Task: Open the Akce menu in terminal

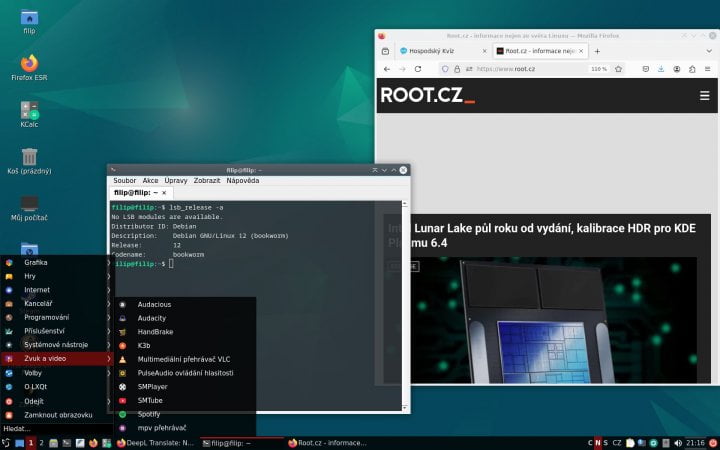Action: point(150,181)
